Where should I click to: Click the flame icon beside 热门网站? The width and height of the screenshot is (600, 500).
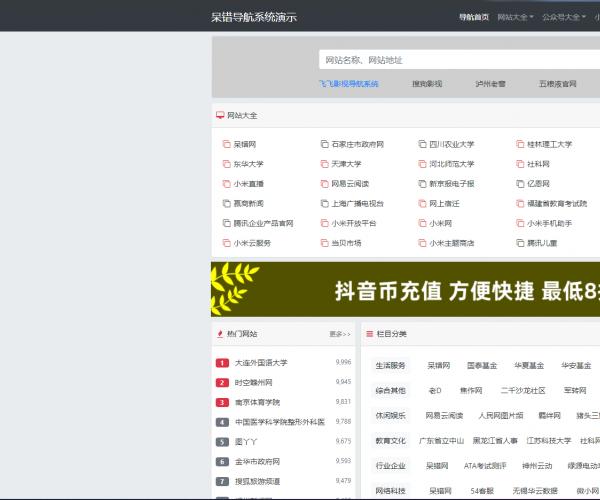tap(220, 334)
